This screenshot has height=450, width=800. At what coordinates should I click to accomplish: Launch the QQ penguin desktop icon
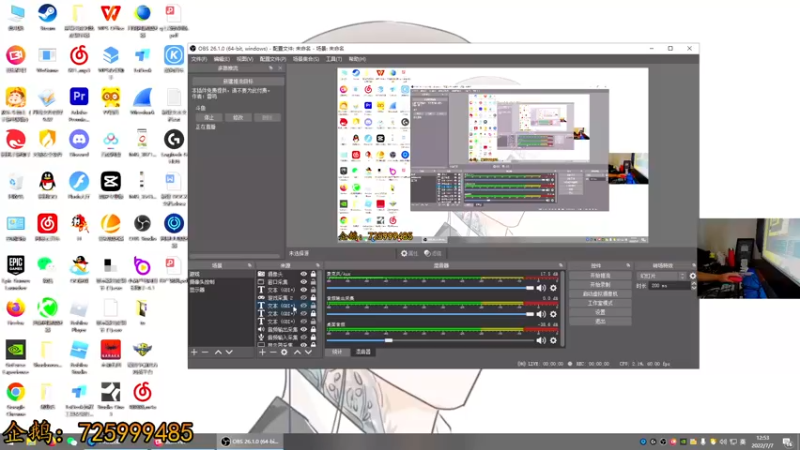click(47, 185)
